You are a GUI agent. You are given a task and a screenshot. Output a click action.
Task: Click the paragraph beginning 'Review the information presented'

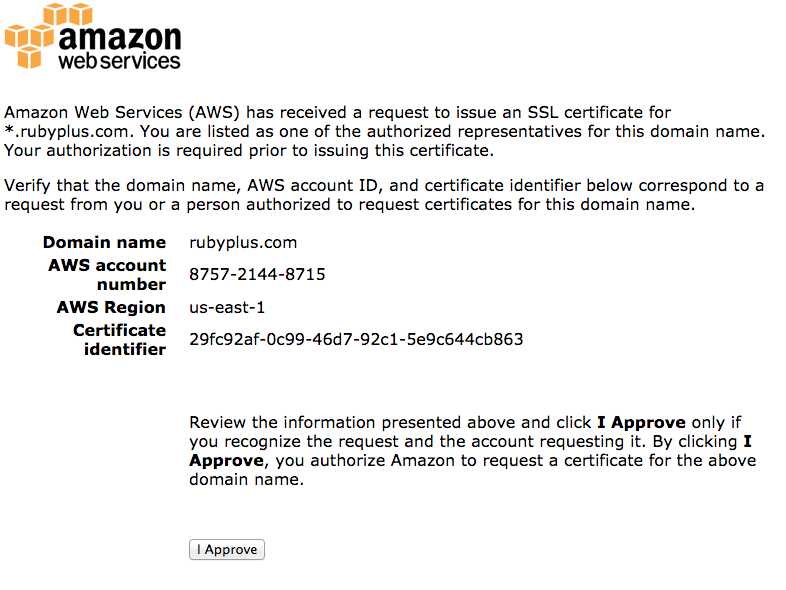(470, 450)
